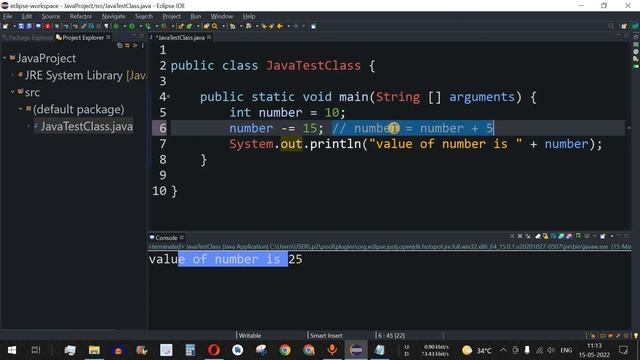Select the JavaTestClass.java editor tab
The image size is (640, 360).
[179, 38]
